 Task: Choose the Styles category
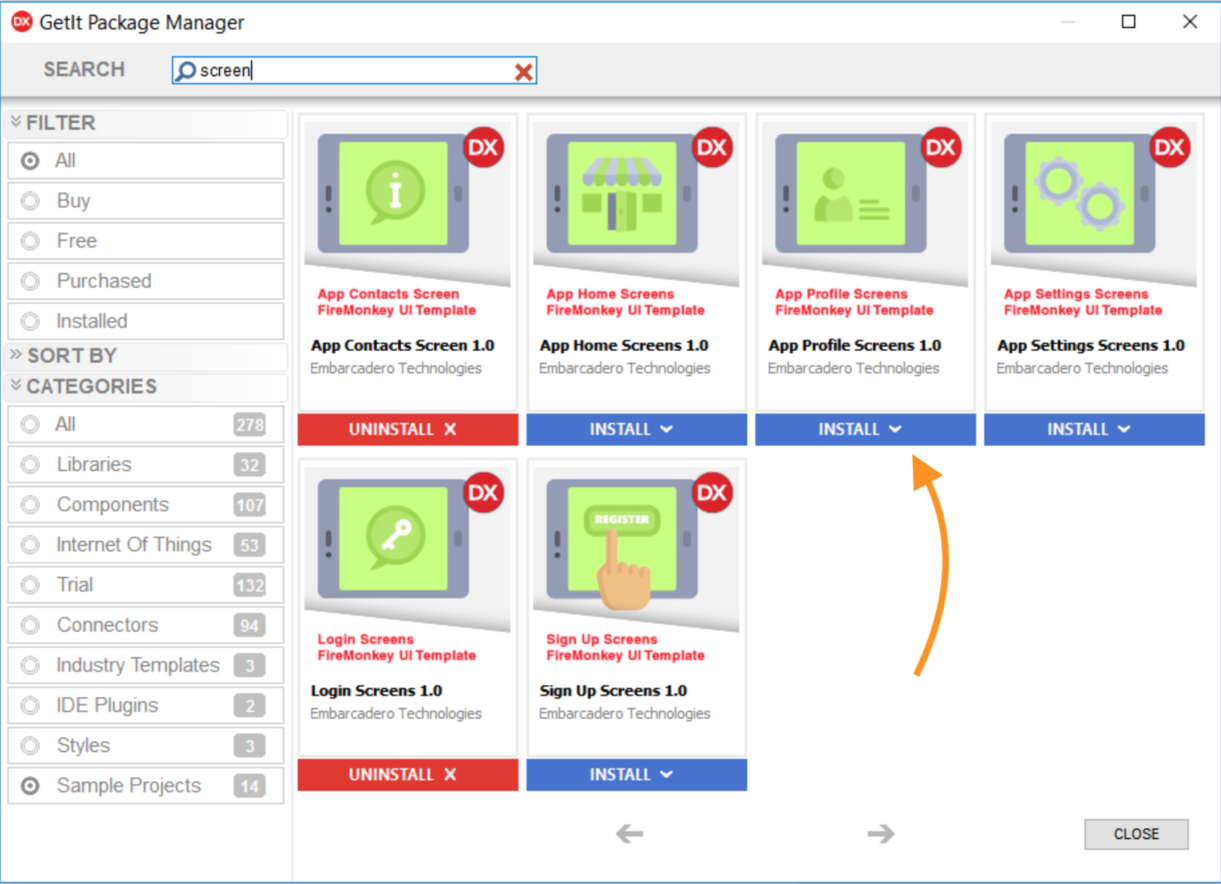click(146, 745)
